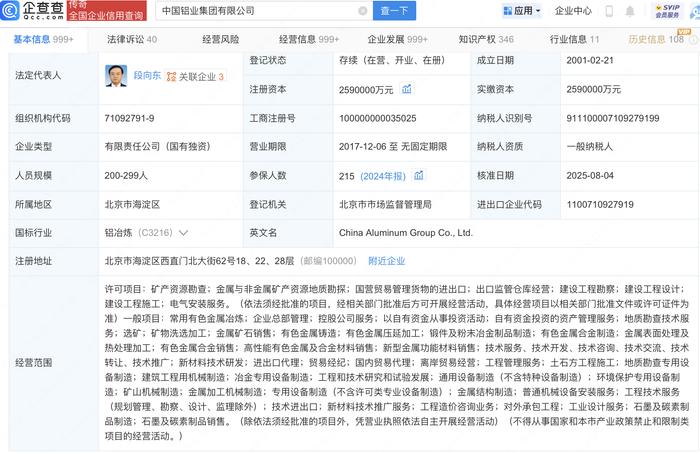Select the 200-299人 staff size value
Image resolution: width=700 pixels, height=454 pixels.
pyautogui.click(x=126, y=175)
